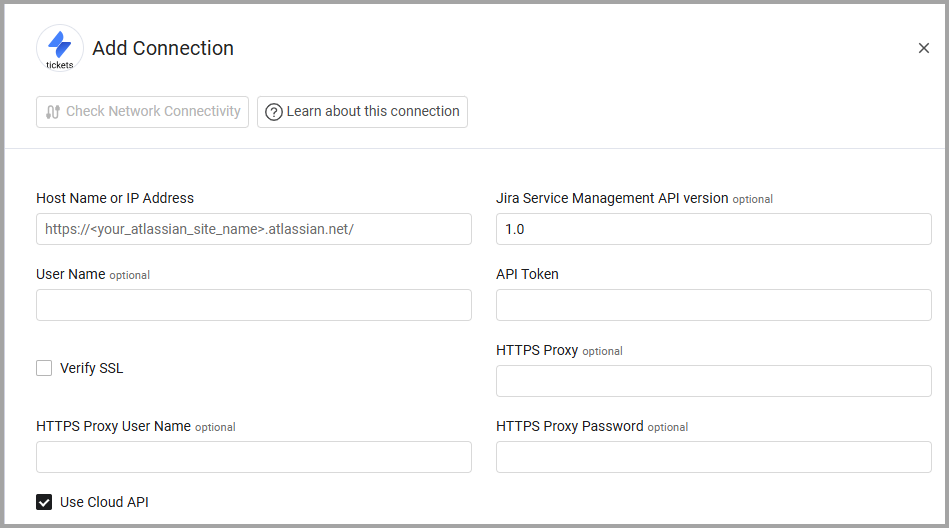Click the Jira tickets logo icon
The height and width of the screenshot is (528, 949).
click(59, 47)
